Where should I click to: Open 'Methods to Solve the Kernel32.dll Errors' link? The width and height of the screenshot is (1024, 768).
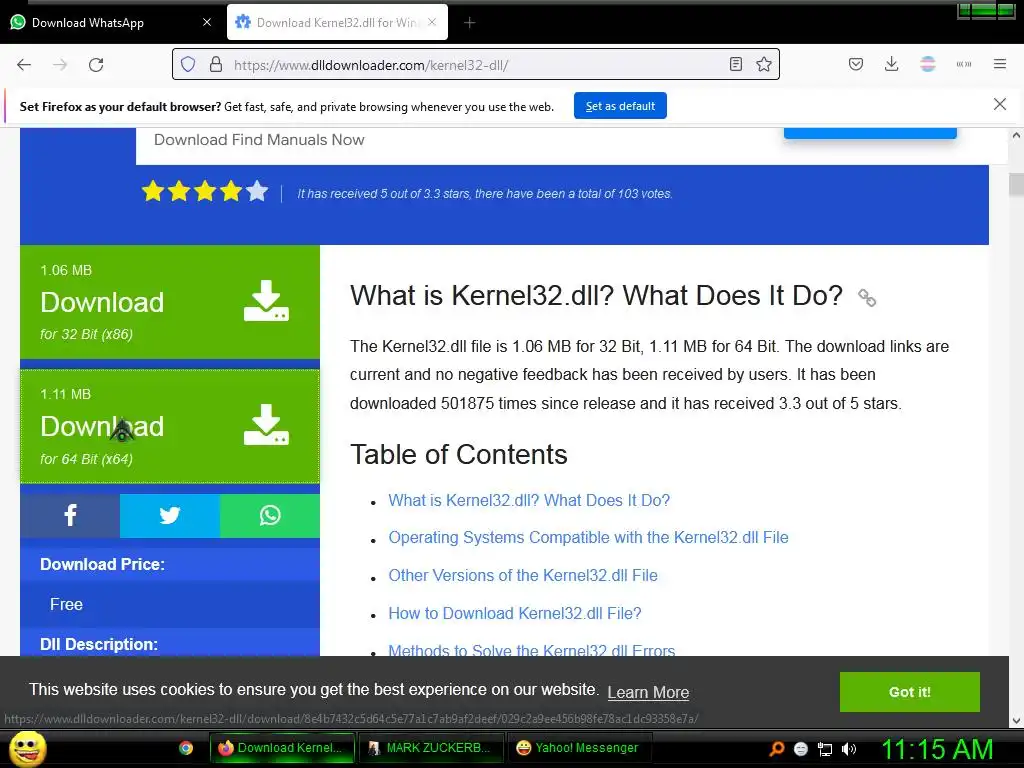(x=532, y=649)
